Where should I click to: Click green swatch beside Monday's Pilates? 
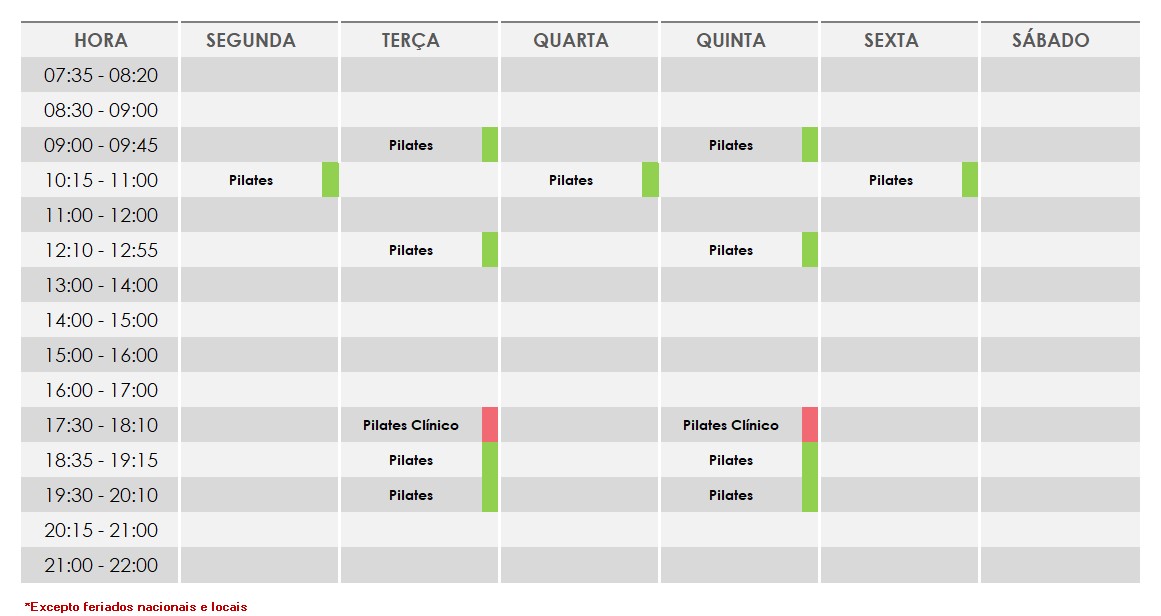pos(330,180)
